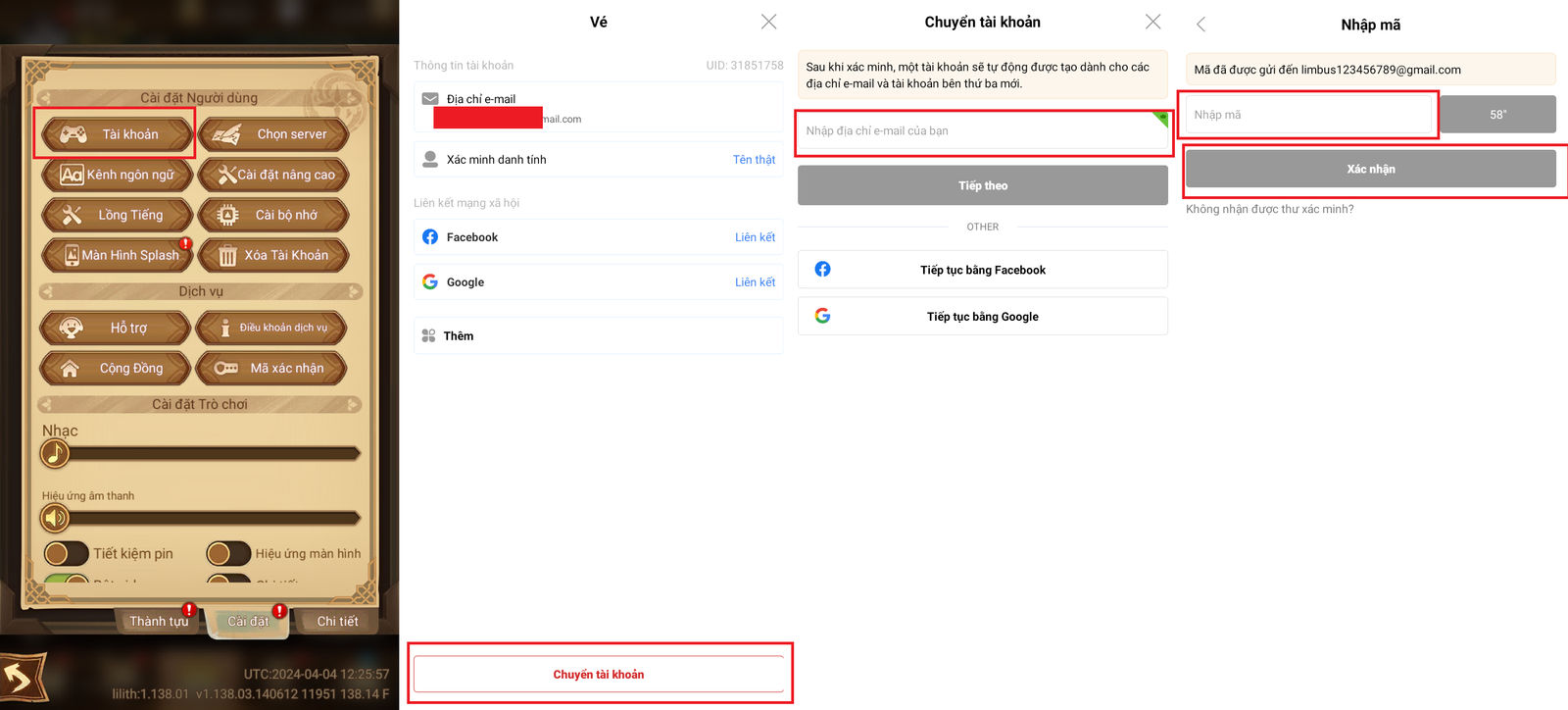Toggle the Hiệu ứng màn hình switch
Image resolution: width=1568 pixels, height=710 pixels.
(228, 554)
